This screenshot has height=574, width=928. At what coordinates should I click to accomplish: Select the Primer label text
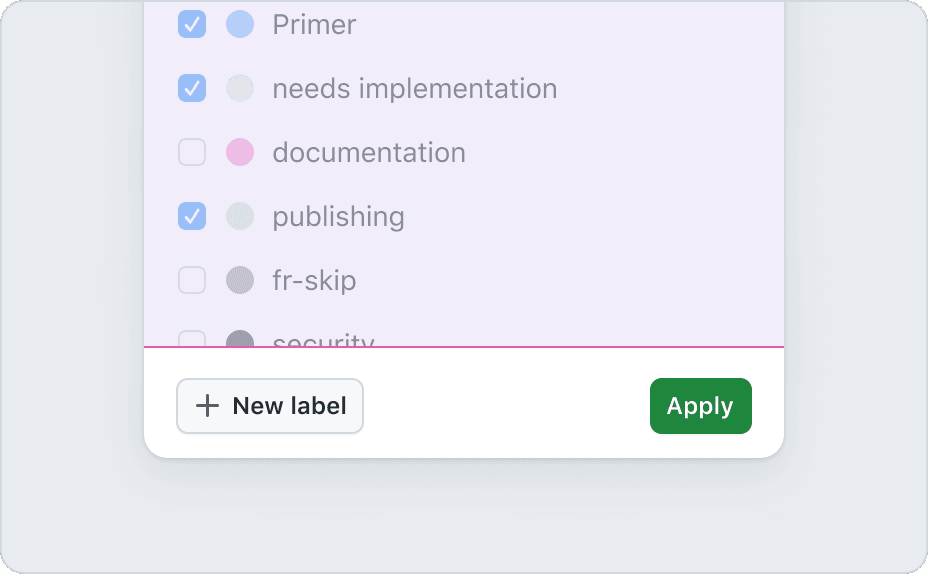314,25
